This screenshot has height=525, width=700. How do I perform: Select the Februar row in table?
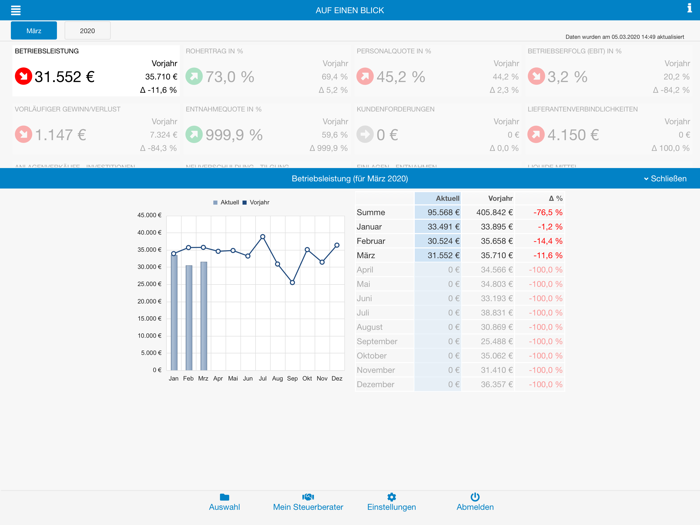tap(460, 241)
